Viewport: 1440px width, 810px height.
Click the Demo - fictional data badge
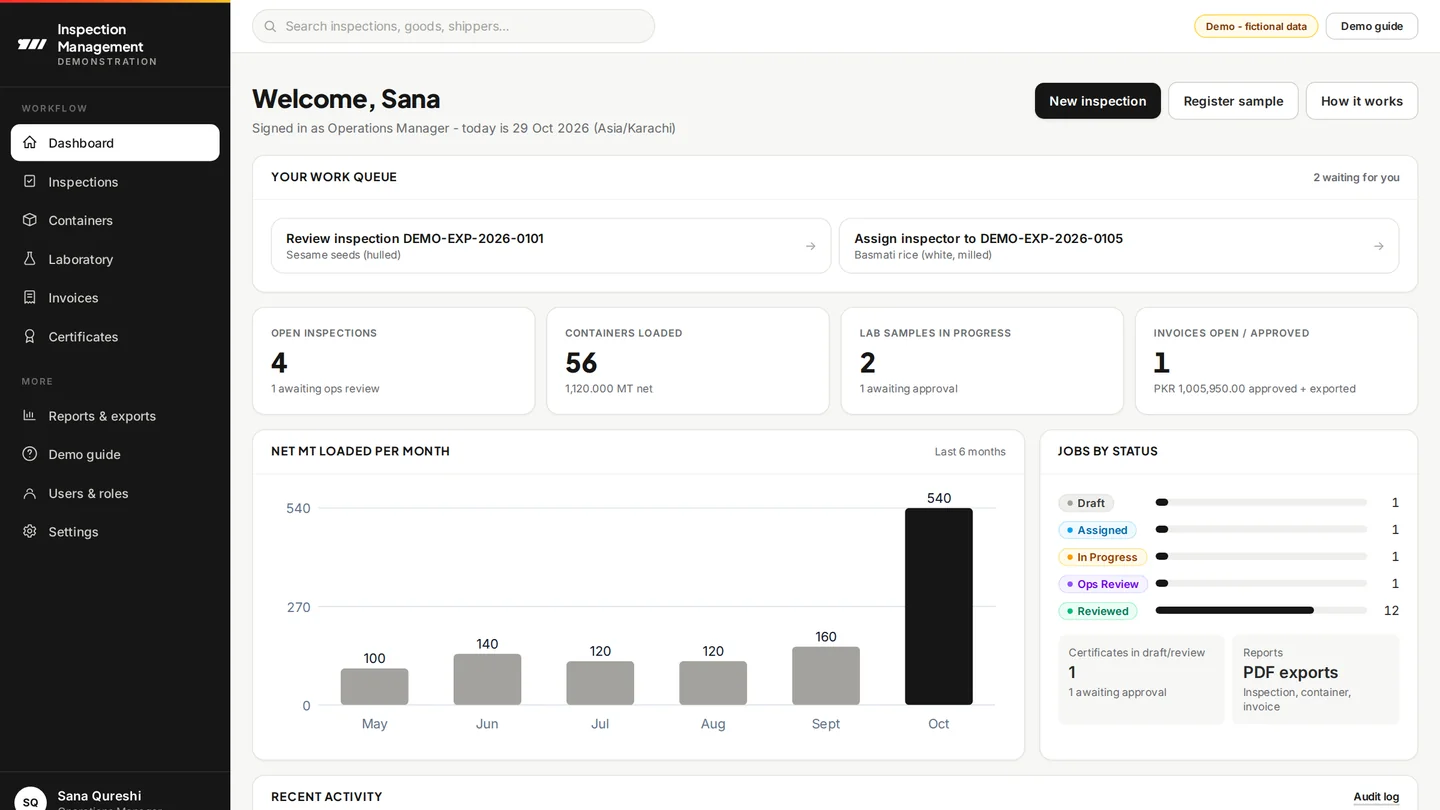[x=1256, y=26]
